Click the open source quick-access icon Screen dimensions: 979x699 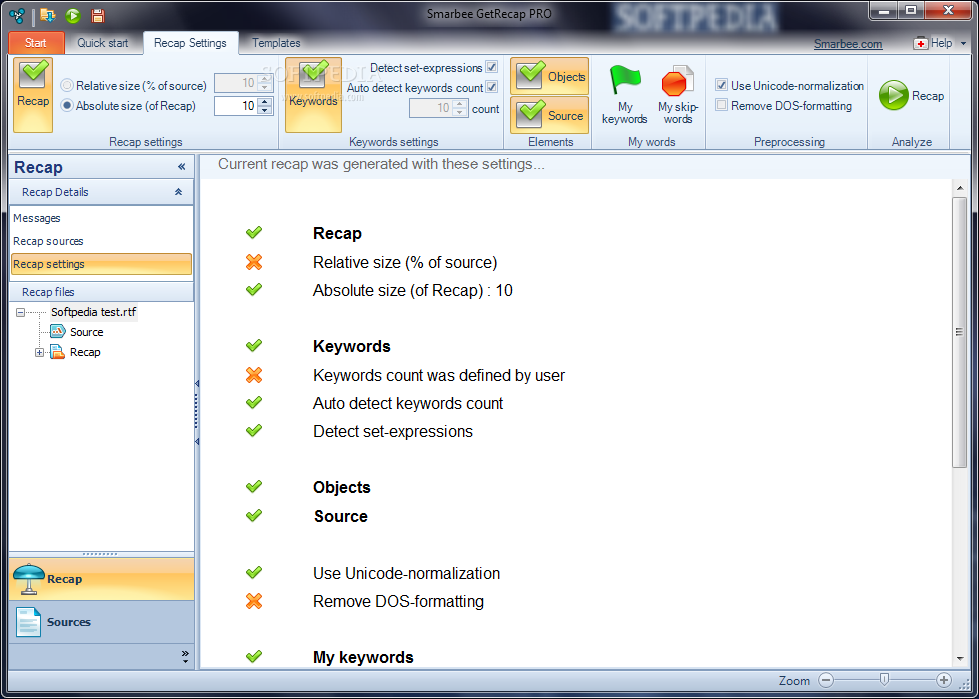(48, 14)
